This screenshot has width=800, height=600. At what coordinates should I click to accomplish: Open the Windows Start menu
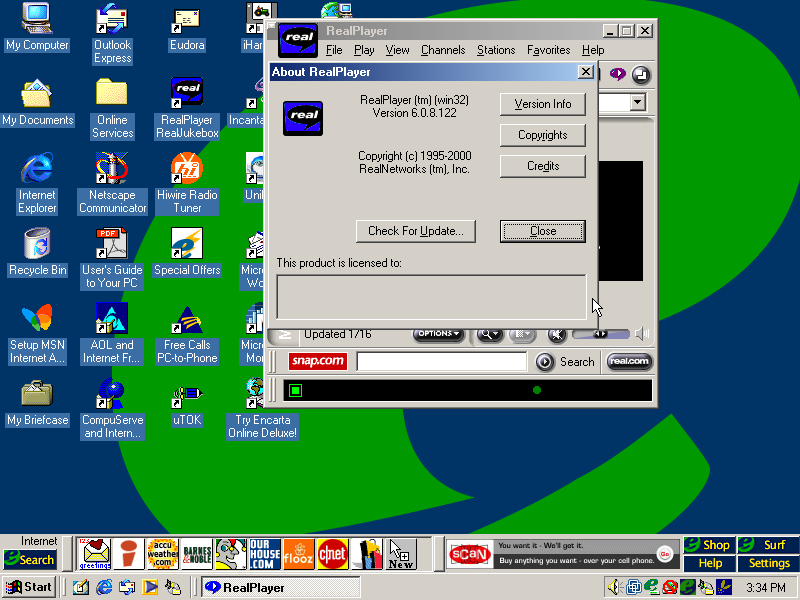coord(29,587)
